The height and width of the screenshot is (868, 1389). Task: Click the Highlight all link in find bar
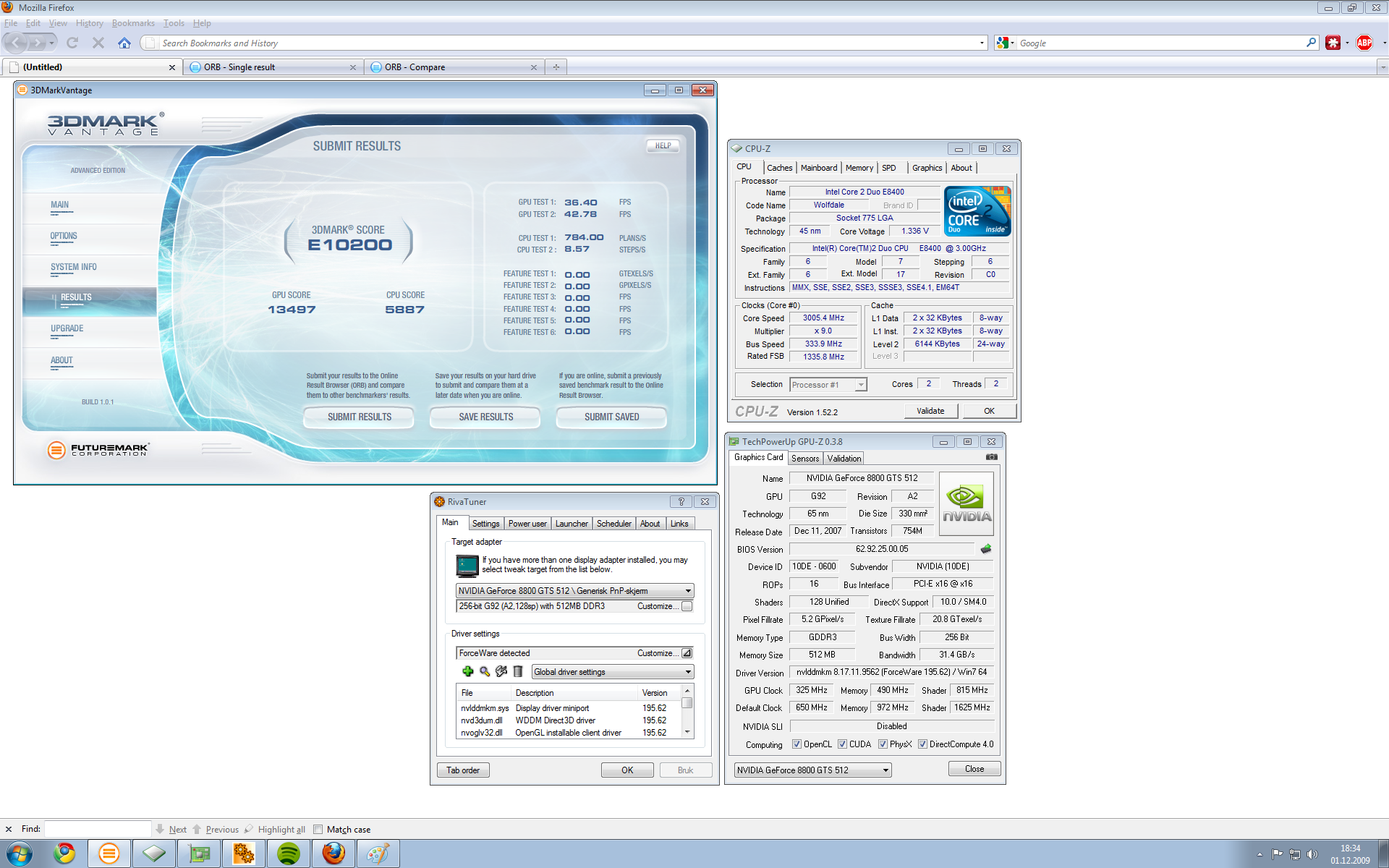(x=281, y=829)
